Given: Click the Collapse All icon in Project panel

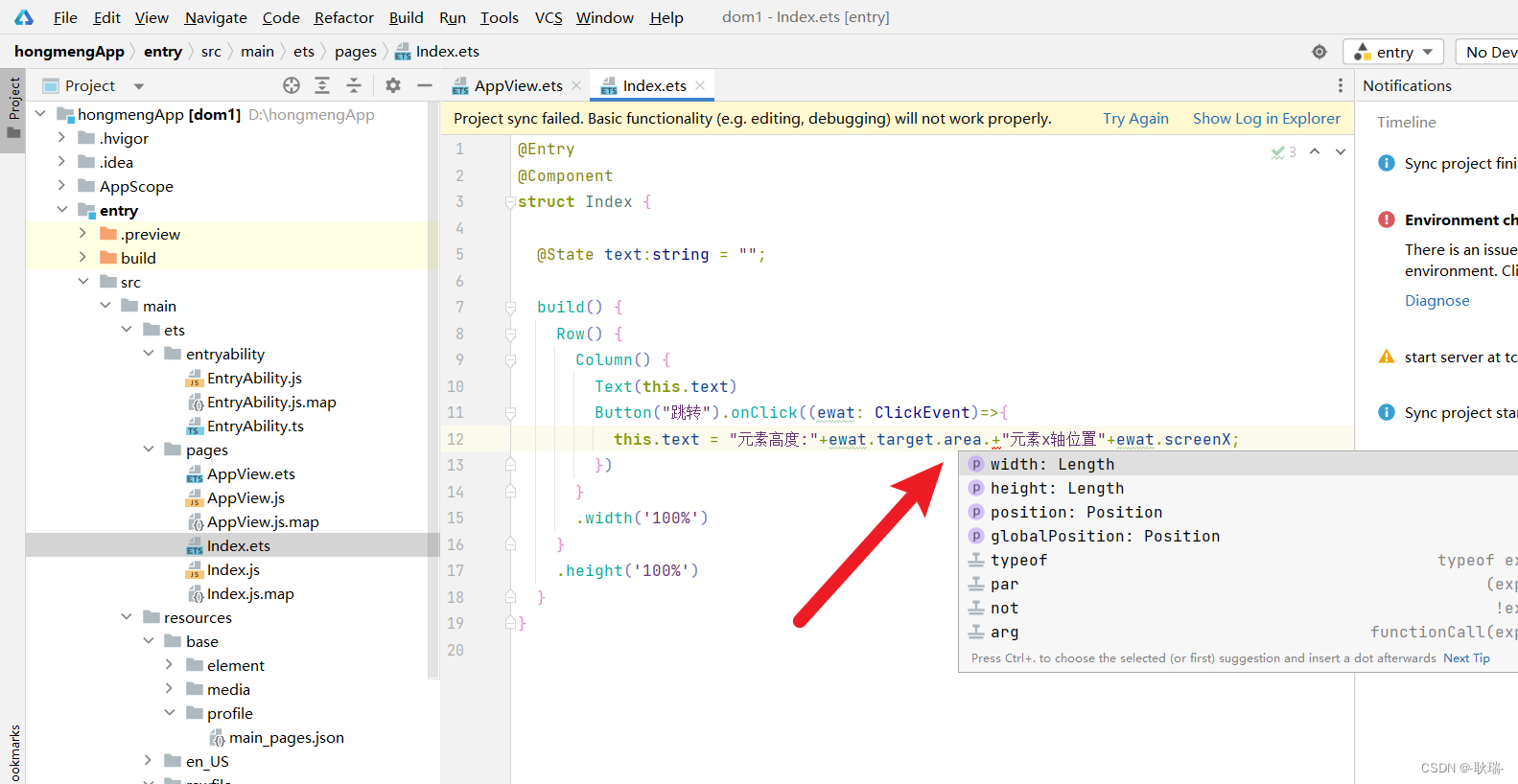Looking at the screenshot, I should point(354,85).
